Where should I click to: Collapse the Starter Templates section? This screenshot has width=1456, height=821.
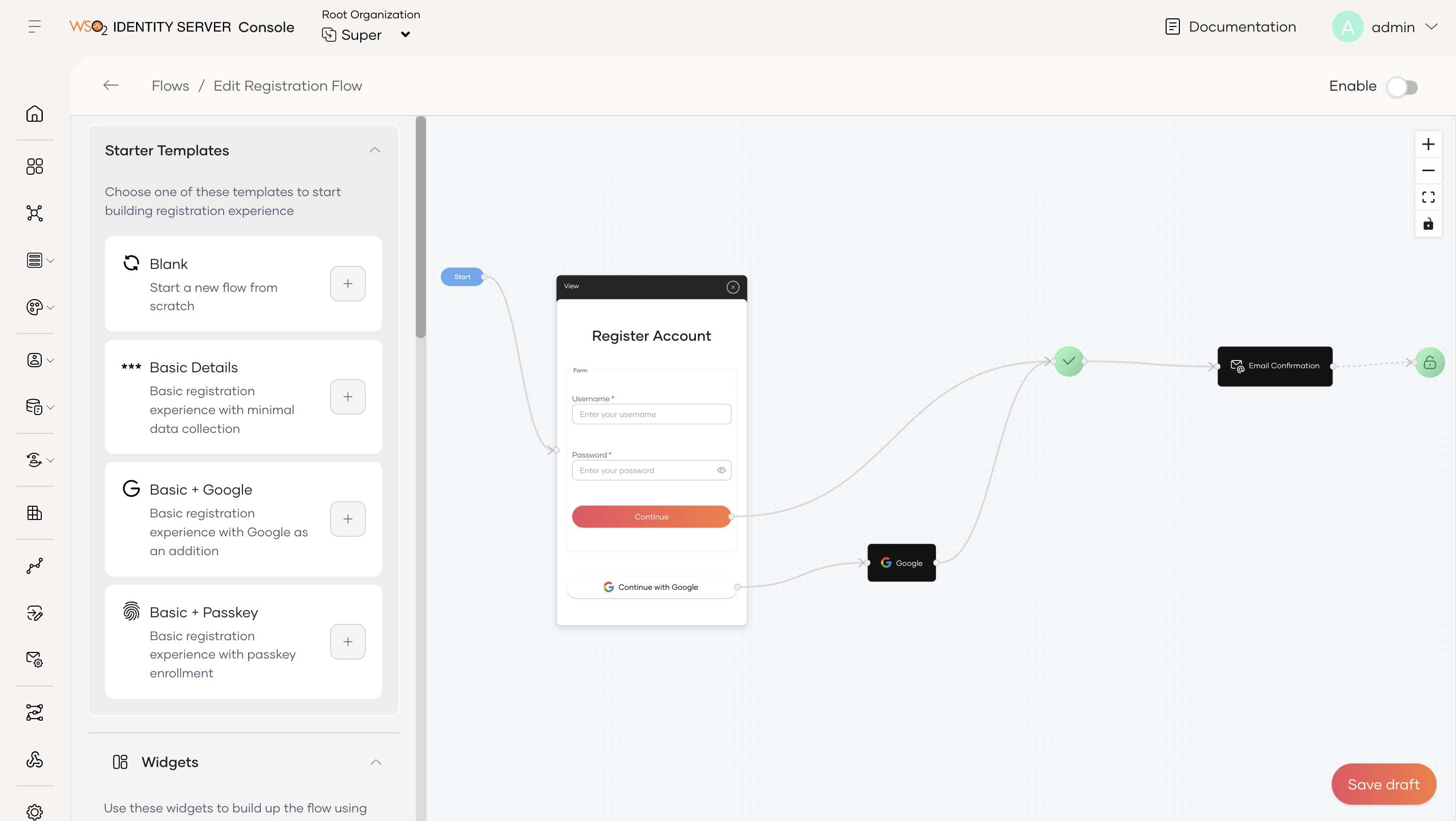coord(375,150)
